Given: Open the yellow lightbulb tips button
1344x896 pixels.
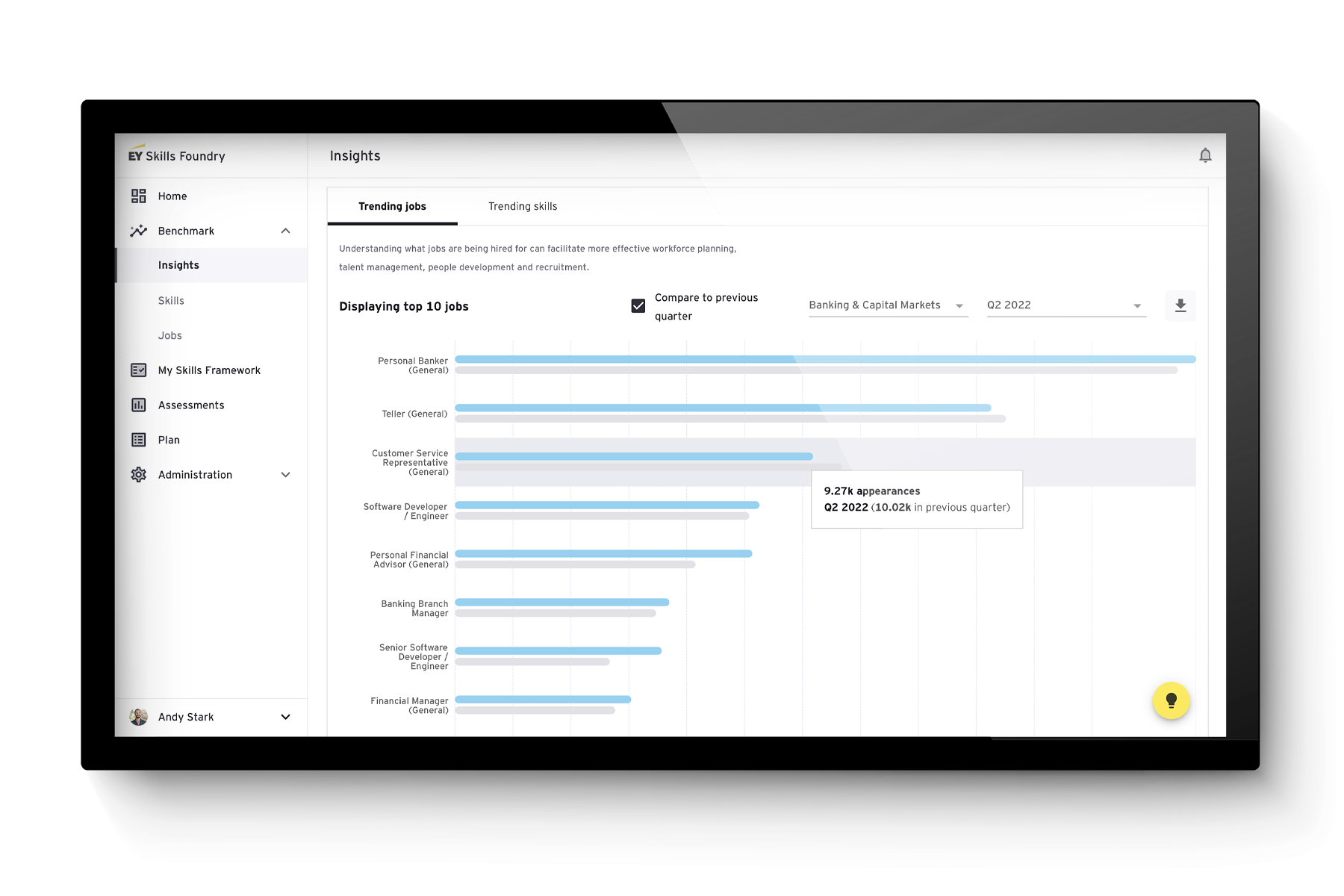Looking at the screenshot, I should [x=1171, y=700].
